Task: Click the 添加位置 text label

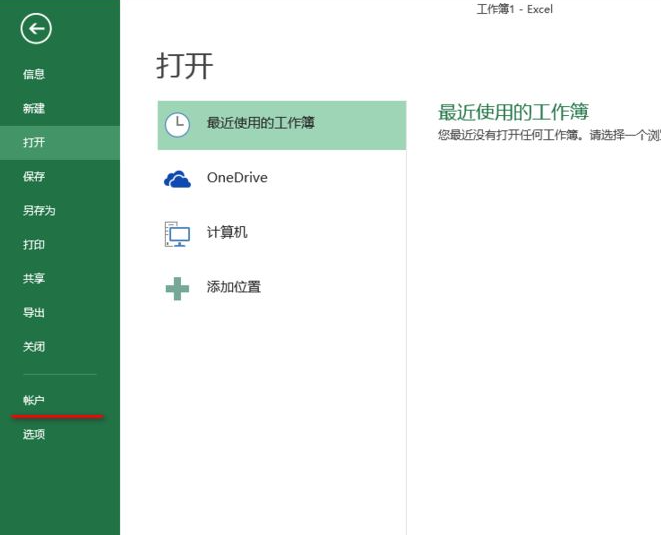Action: [x=234, y=287]
